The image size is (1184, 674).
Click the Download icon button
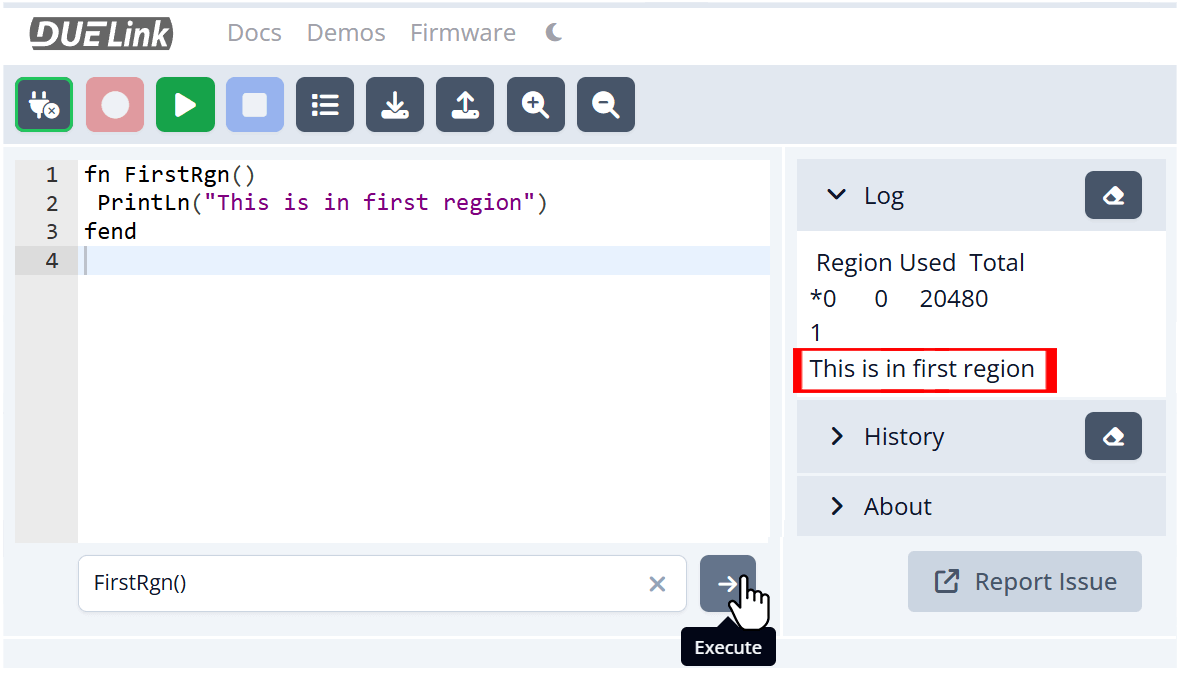(395, 105)
